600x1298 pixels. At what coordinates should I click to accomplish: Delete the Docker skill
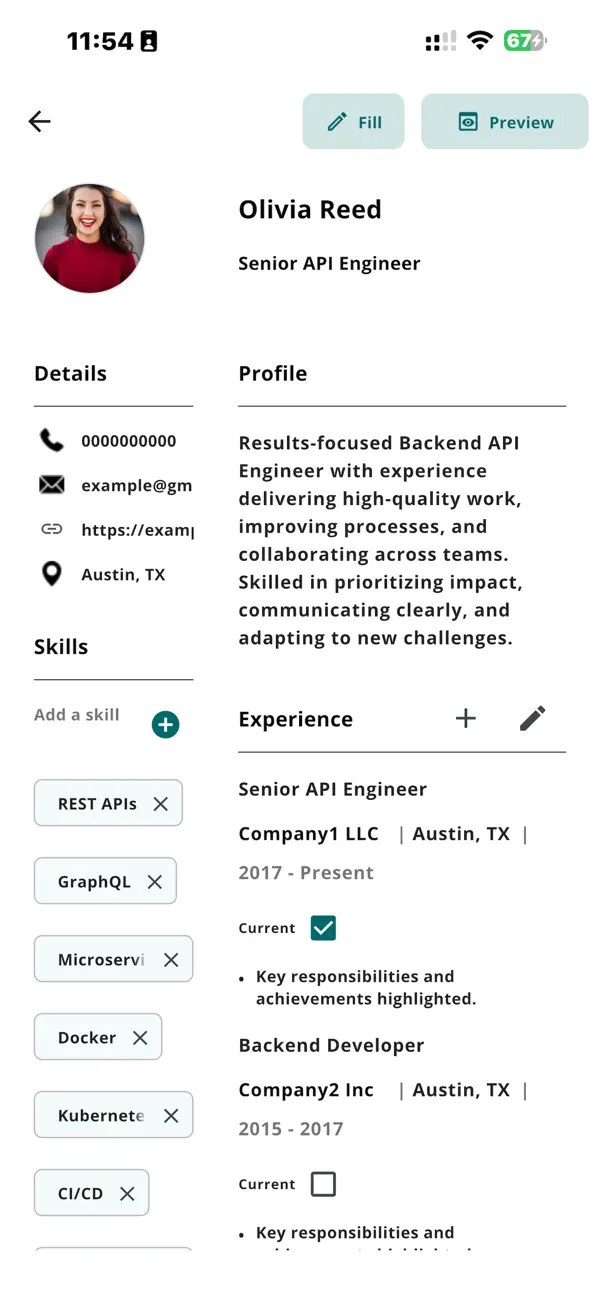click(141, 1037)
